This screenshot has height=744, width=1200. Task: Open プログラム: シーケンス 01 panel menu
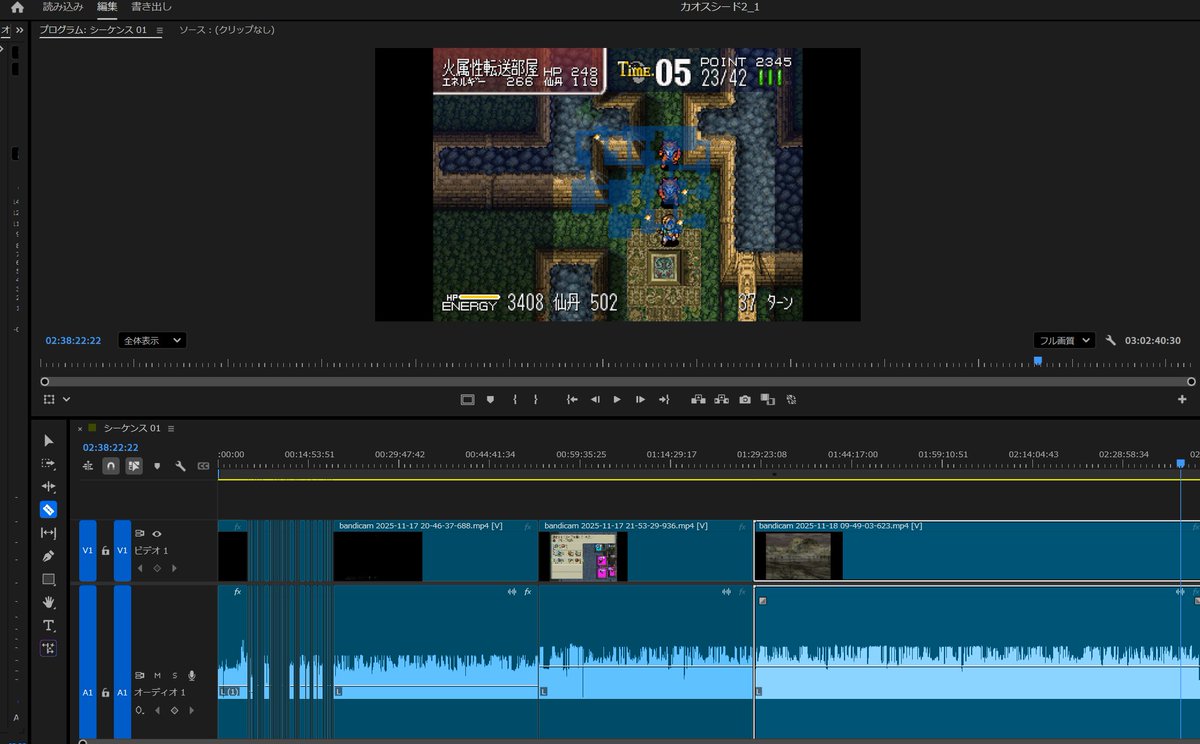coord(159,30)
